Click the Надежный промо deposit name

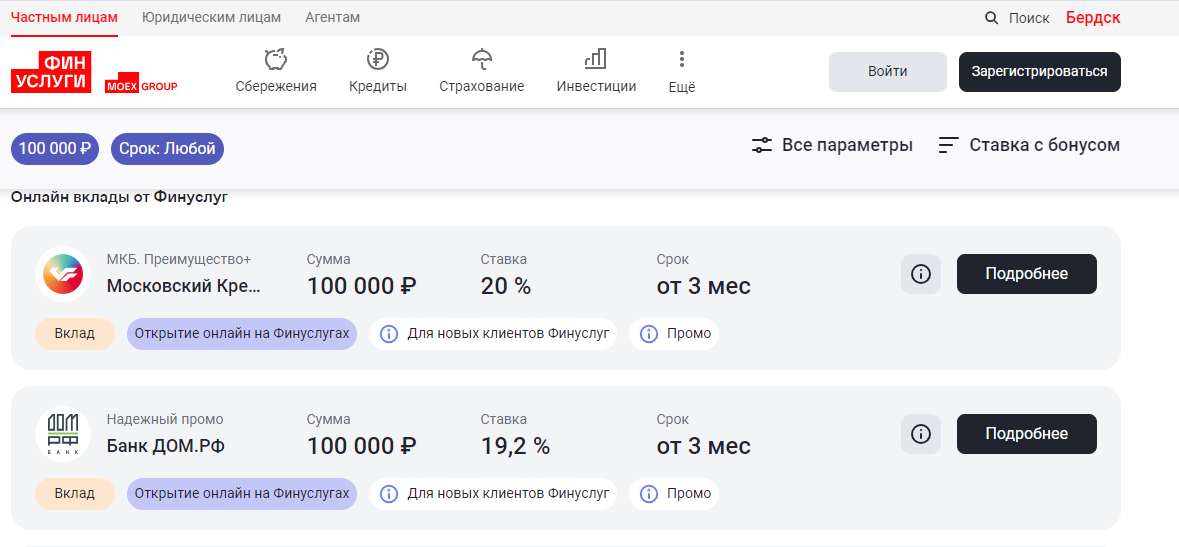165,420
